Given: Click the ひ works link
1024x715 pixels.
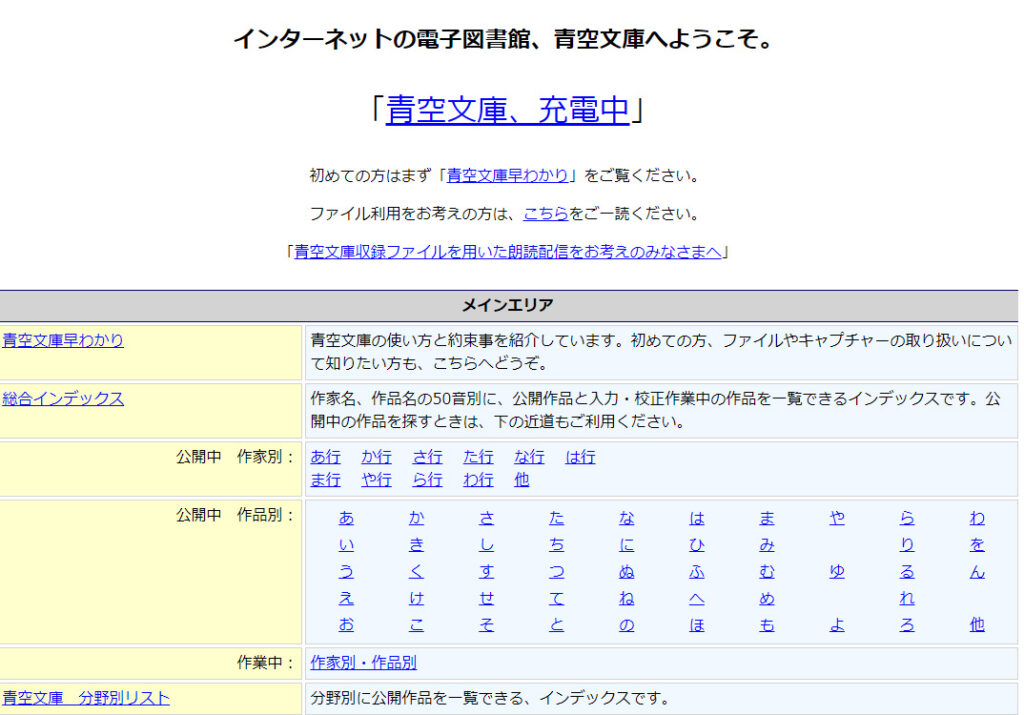Looking at the screenshot, I should [697, 545].
